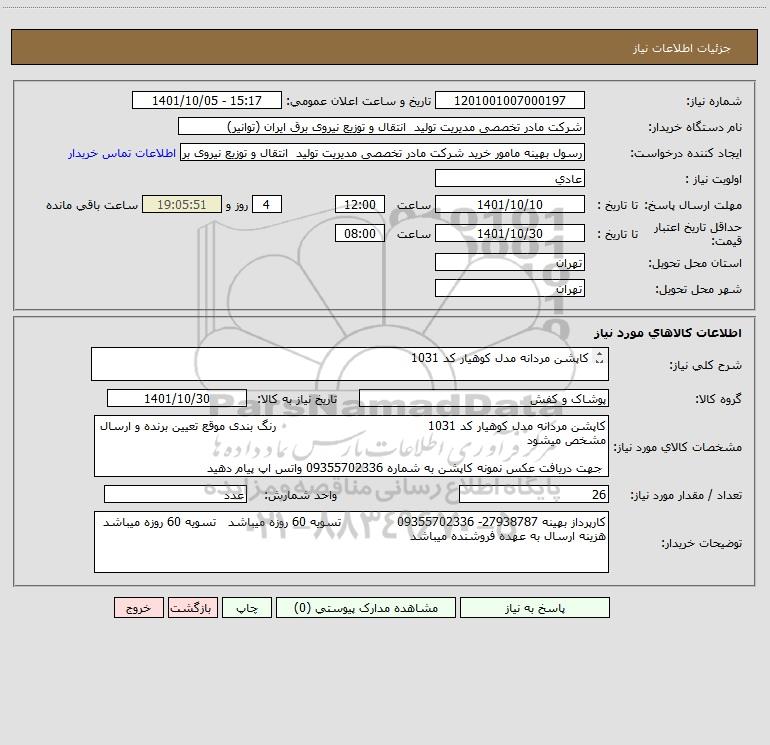Click the label 'واحد شمارش:'
The width and height of the screenshot is (770, 745).
[x=301, y=496]
